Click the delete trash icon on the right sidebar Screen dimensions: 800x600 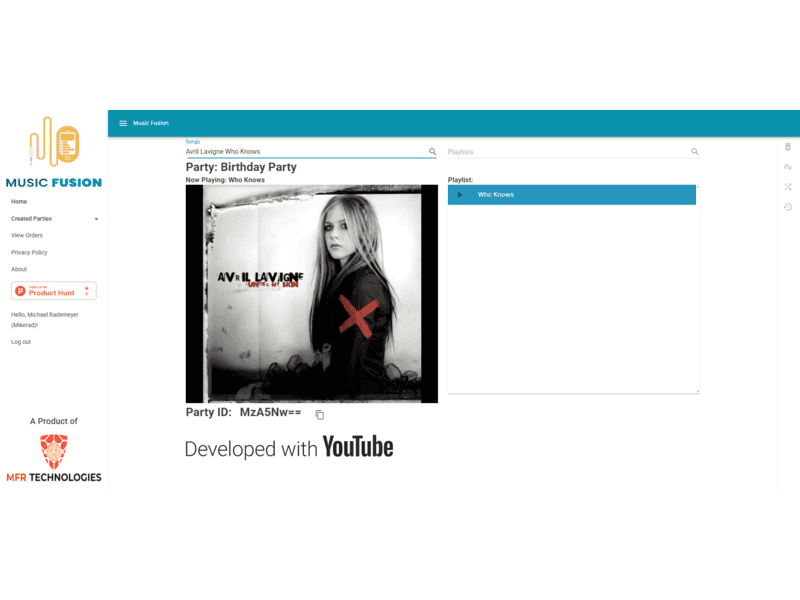[x=788, y=147]
